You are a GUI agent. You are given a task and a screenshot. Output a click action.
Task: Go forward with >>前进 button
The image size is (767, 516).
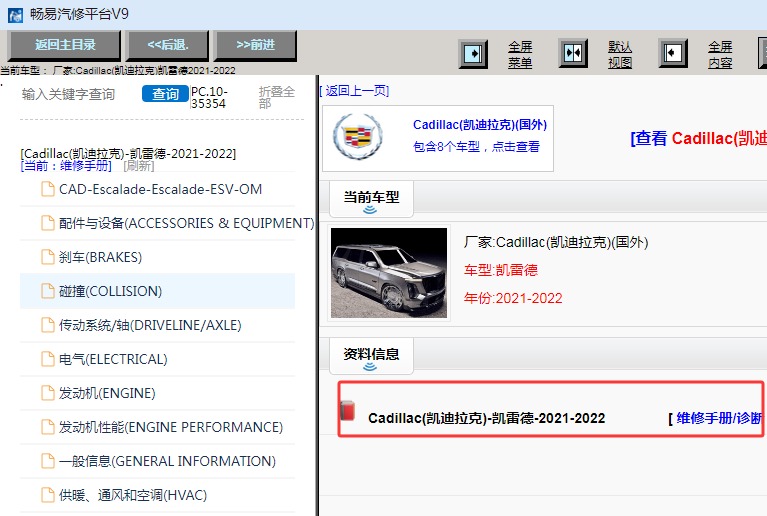point(255,45)
